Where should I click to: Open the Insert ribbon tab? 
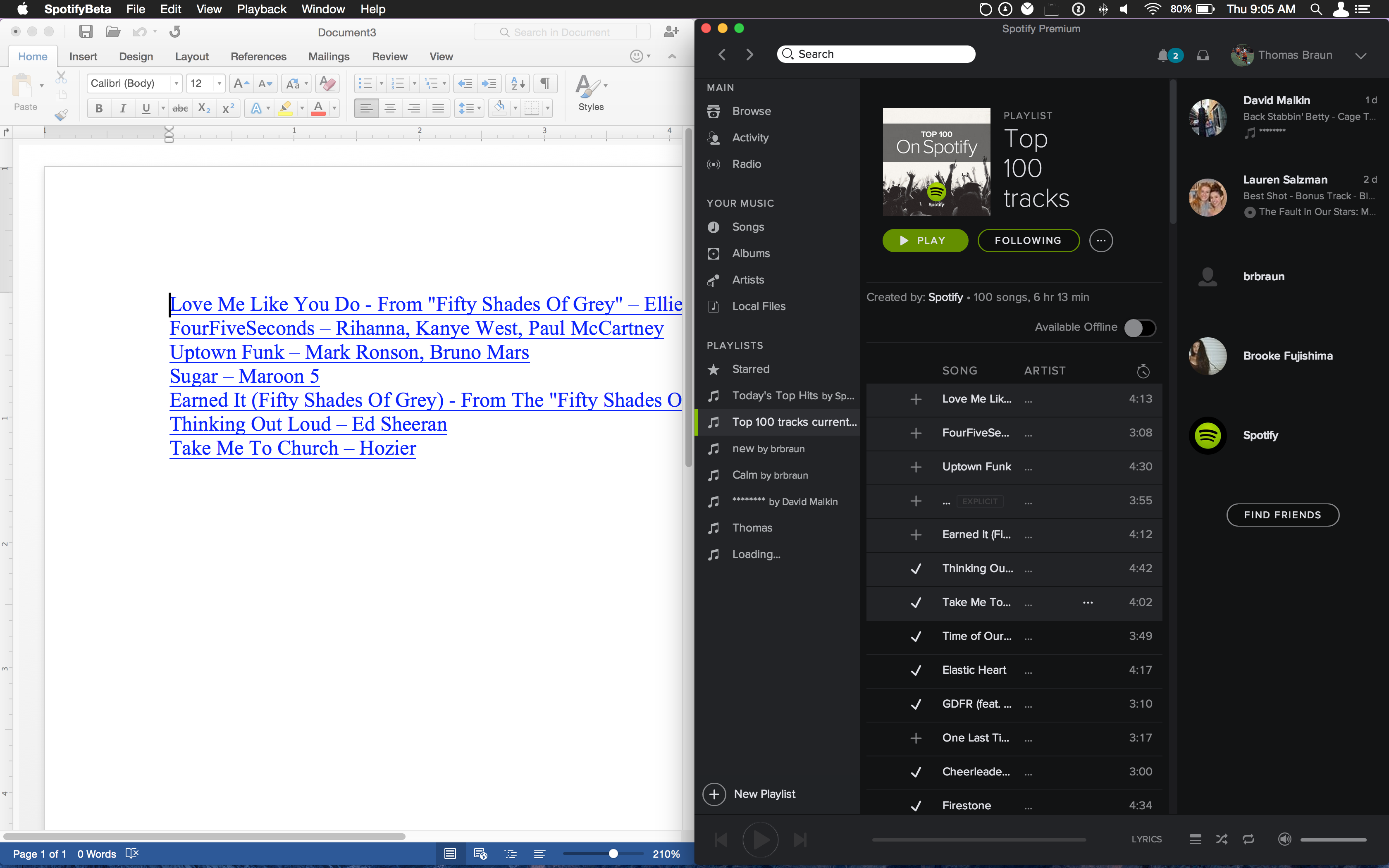coord(83,56)
